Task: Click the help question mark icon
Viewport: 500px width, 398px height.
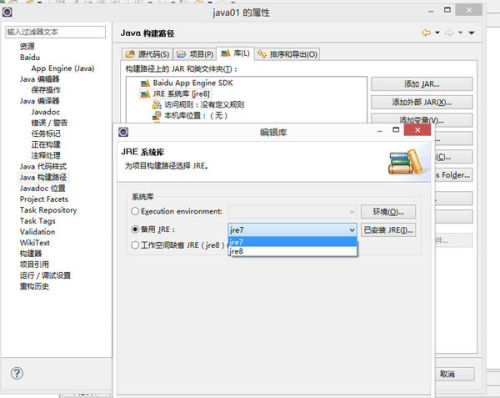Action: coord(17,373)
